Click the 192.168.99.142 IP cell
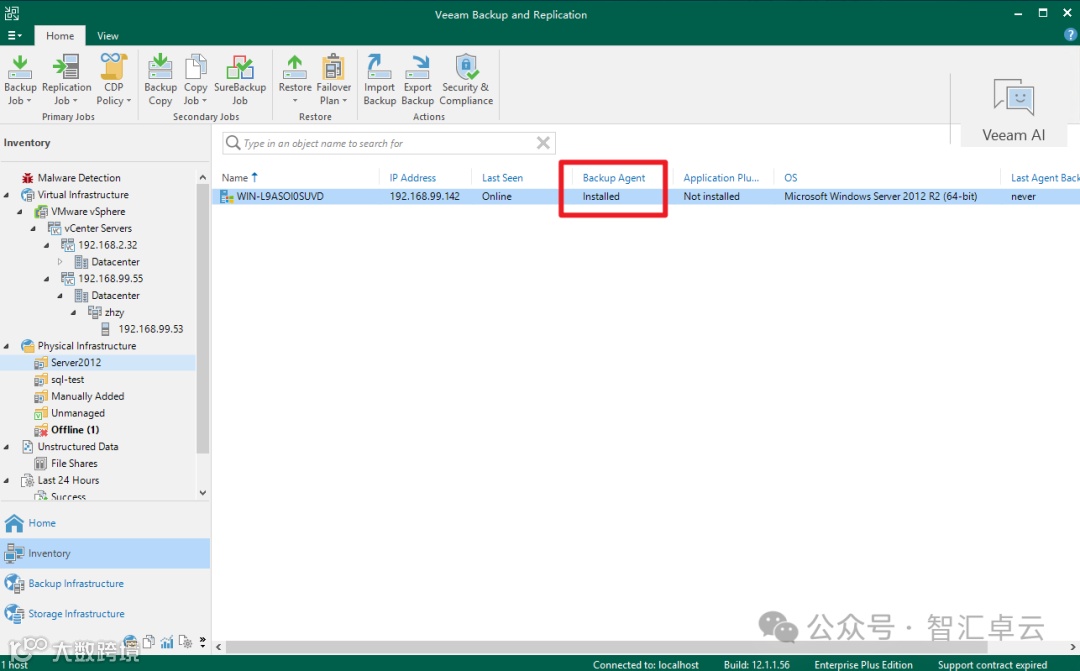The height and width of the screenshot is (671, 1080). (424, 196)
